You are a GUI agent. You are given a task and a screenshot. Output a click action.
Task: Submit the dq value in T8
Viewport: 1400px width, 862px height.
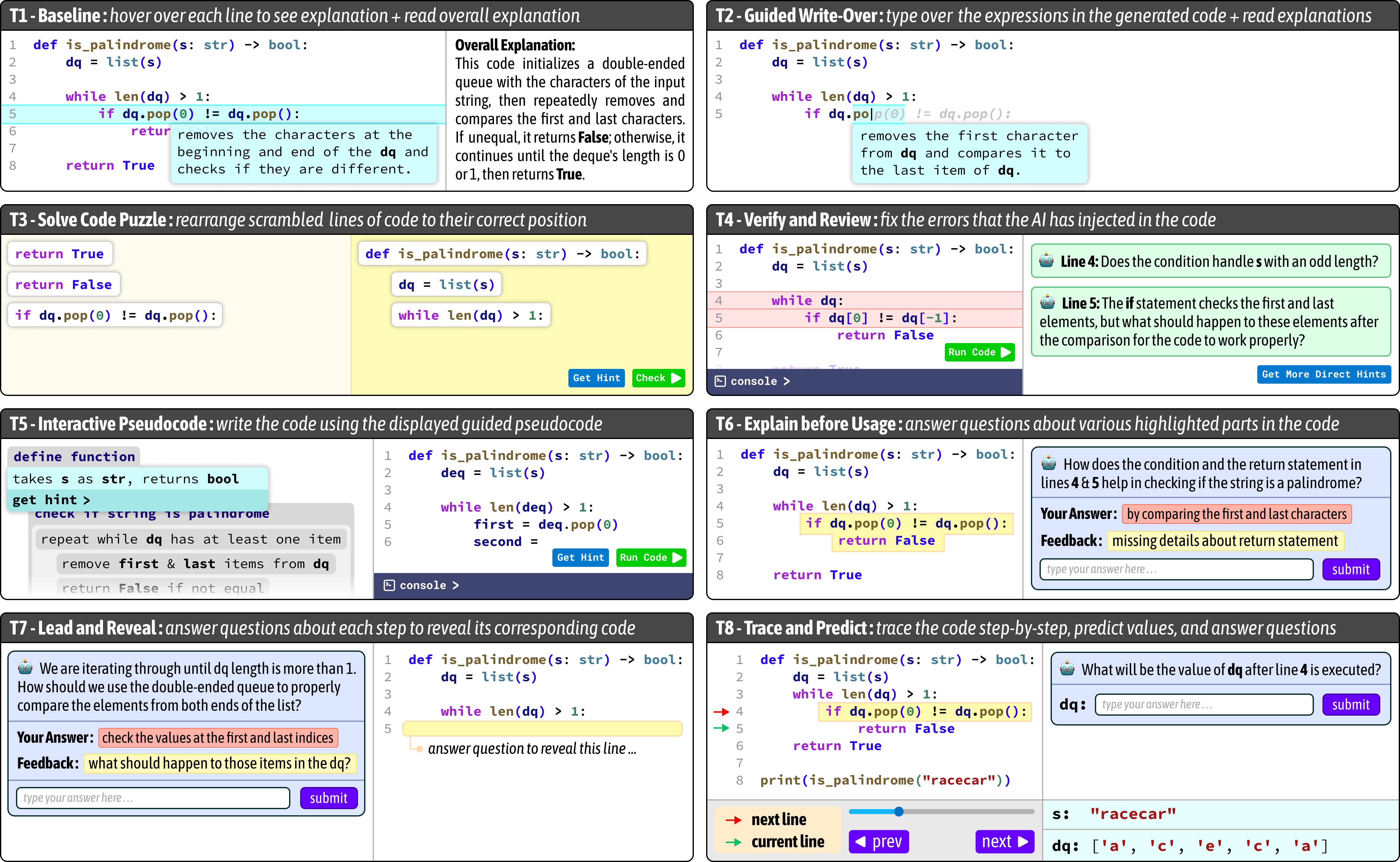coord(1350,704)
